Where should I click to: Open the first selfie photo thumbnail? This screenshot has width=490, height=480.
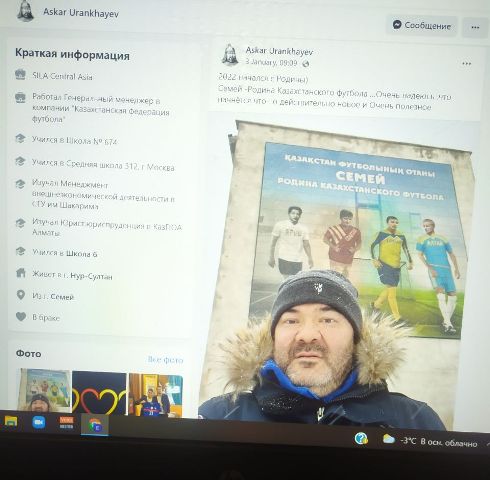coord(45,390)
